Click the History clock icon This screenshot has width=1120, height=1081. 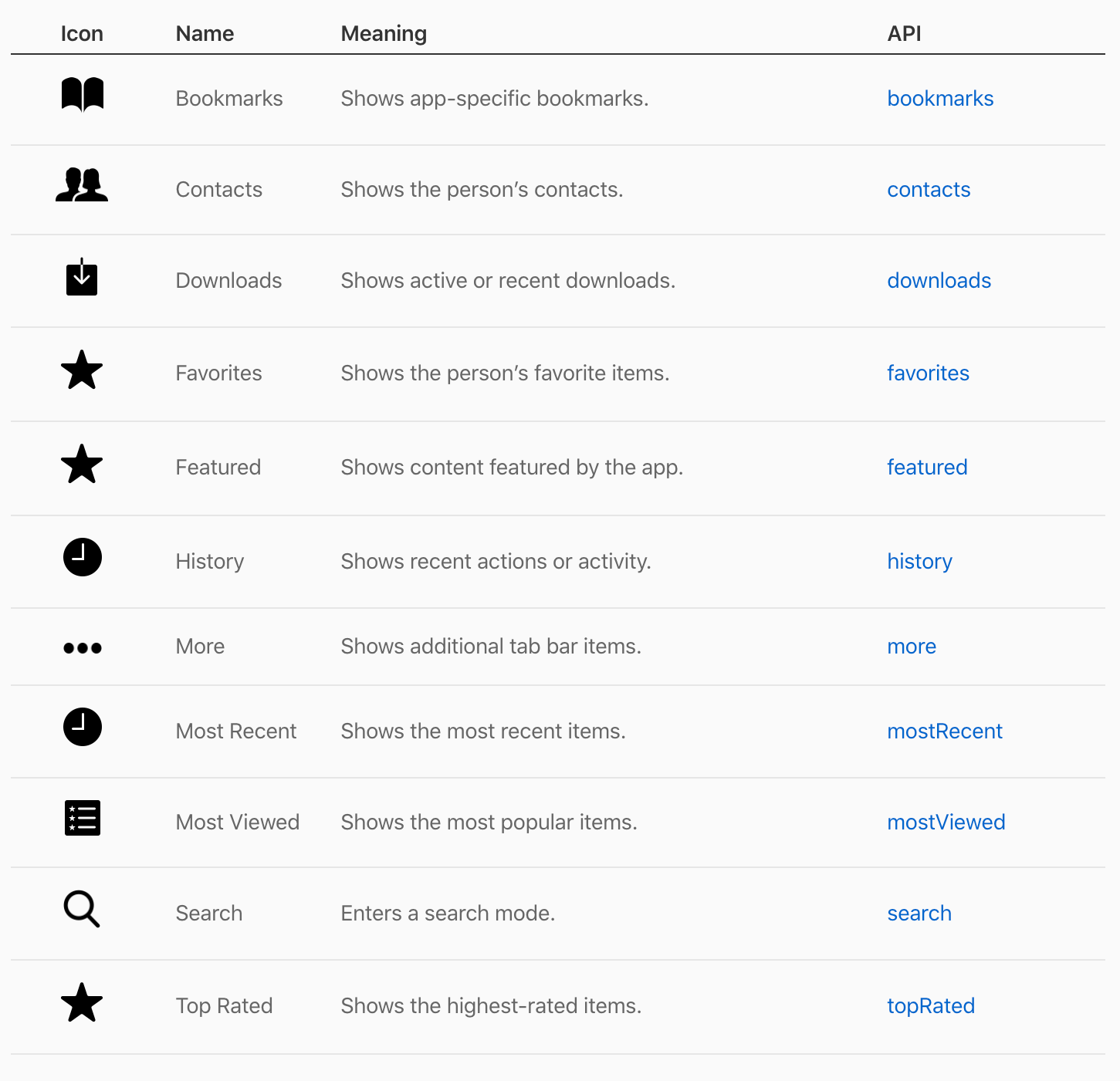pyautogui.click(x=83, y=557)
